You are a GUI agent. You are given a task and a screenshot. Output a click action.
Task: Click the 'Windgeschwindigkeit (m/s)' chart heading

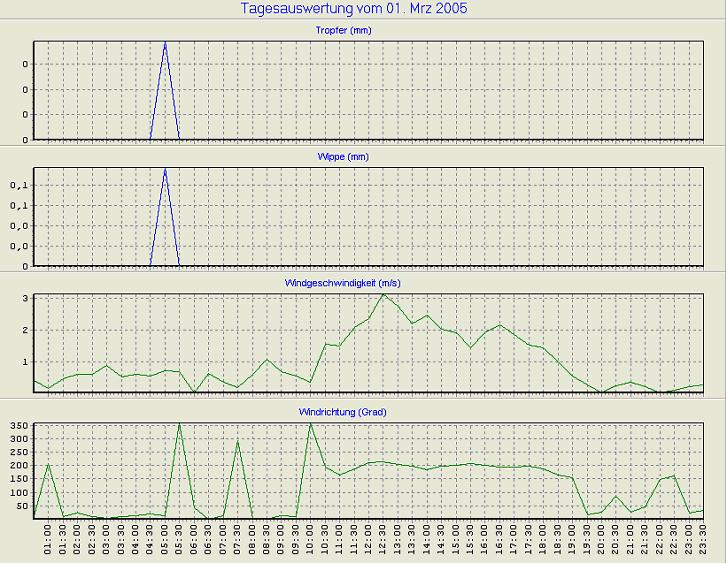pos(364,284)
